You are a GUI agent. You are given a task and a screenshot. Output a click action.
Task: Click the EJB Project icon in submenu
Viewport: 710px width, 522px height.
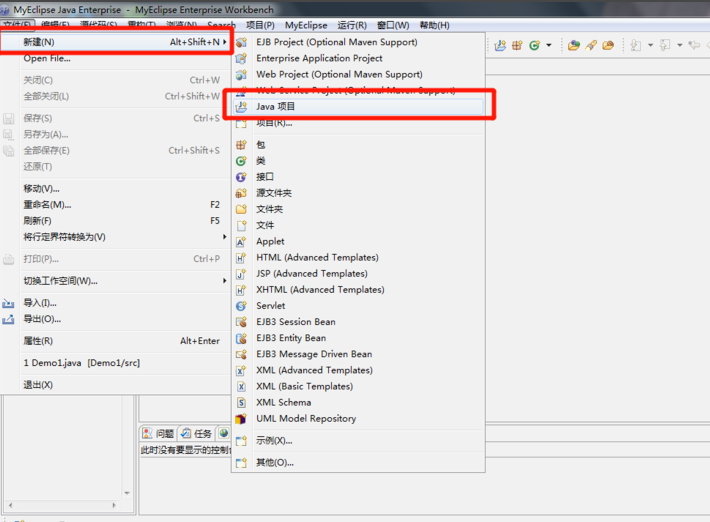(241, 42)
